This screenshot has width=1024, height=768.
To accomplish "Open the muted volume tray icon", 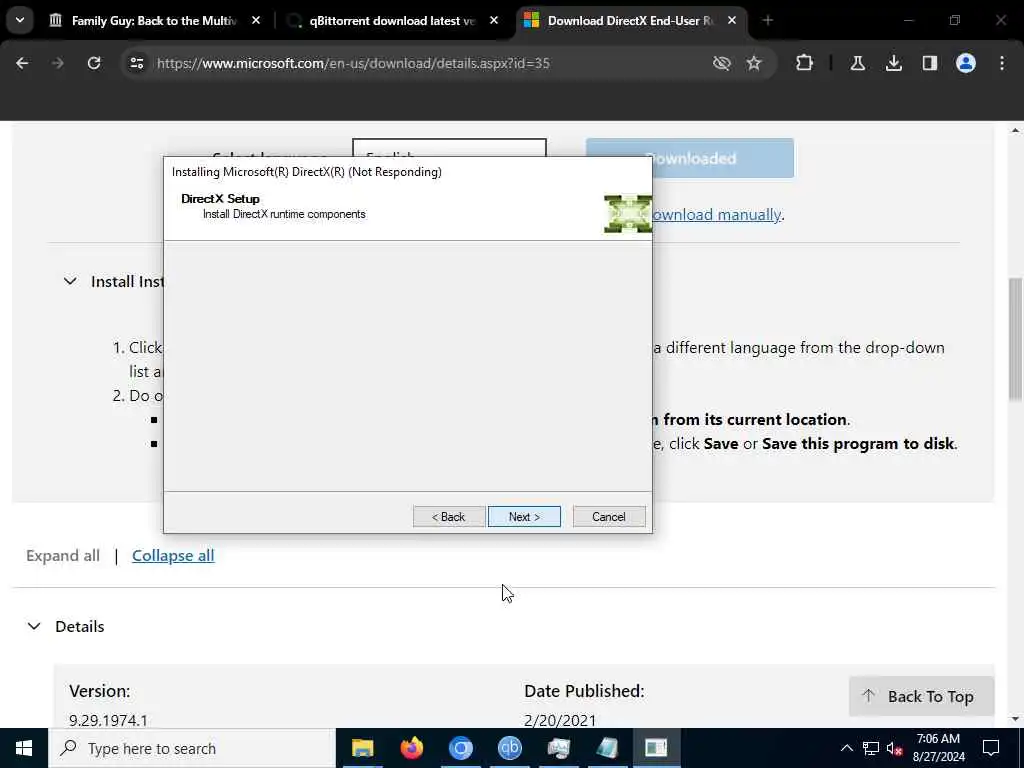I will [895, 748].
